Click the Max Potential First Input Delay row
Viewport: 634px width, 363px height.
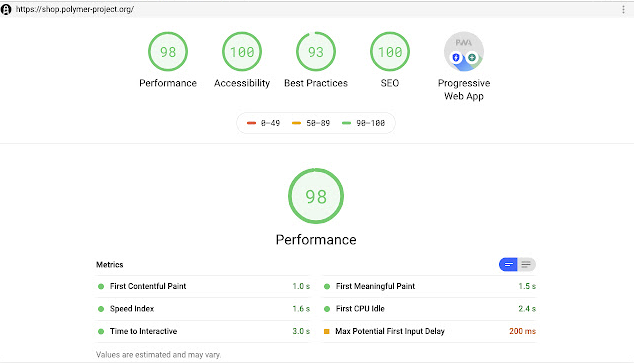tap(429, 331)
